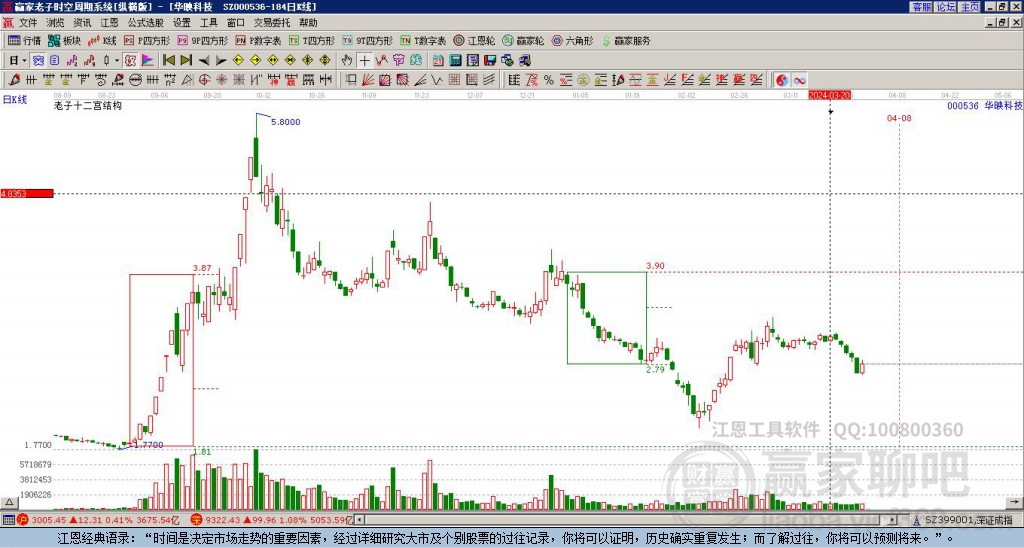1024x548 pixels.
Task: Click the scrollbar right arrow at chart bottom
Action: 893,520
